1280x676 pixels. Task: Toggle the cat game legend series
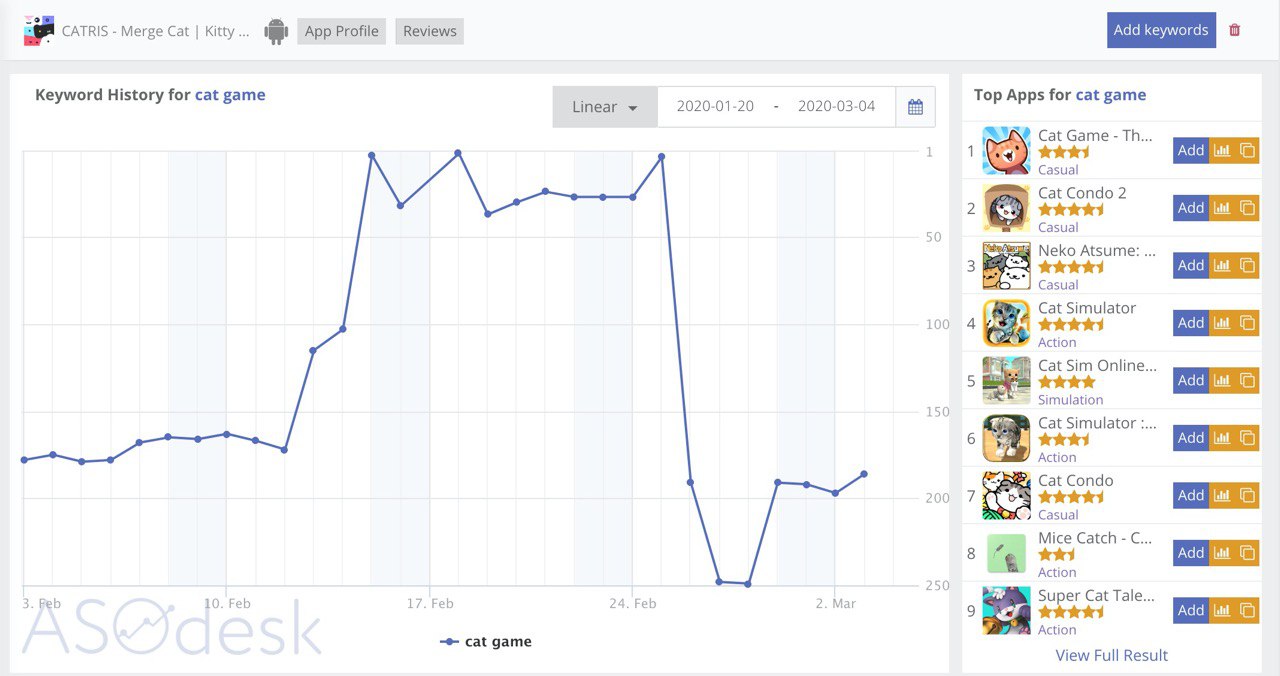pos(487,642)
